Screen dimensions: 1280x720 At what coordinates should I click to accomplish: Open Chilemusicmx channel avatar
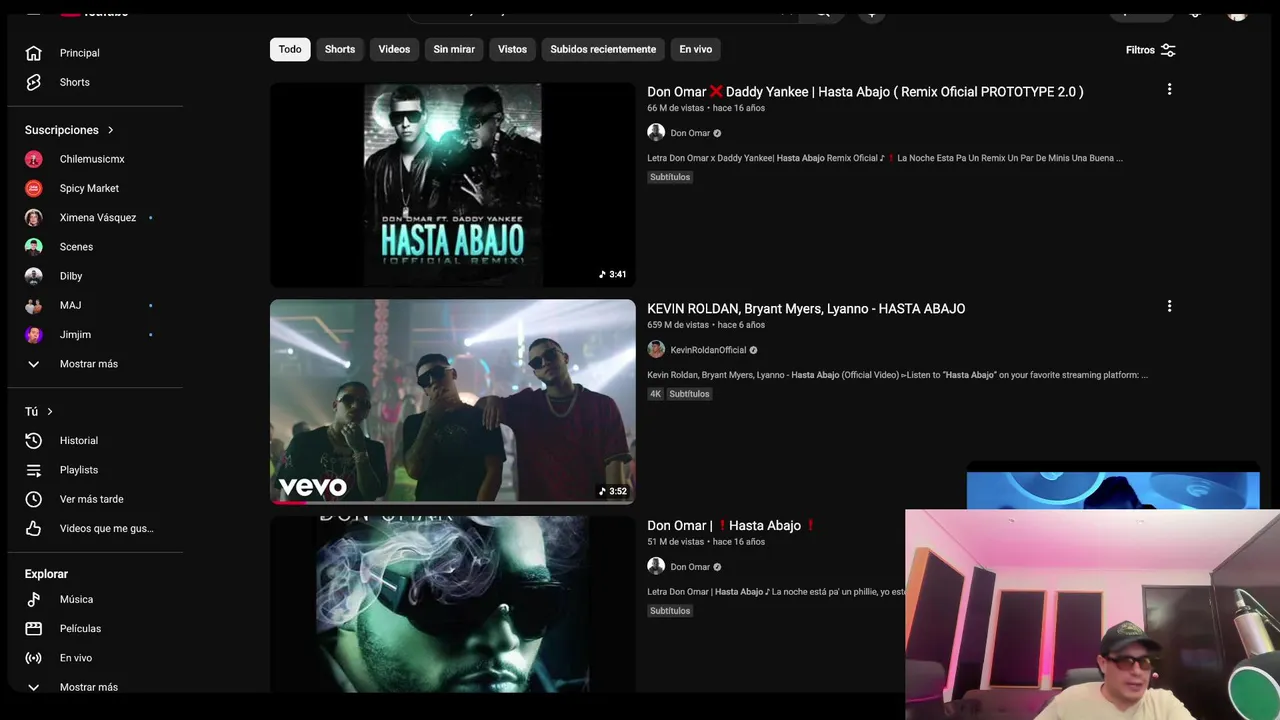click(x=33, y=159)
